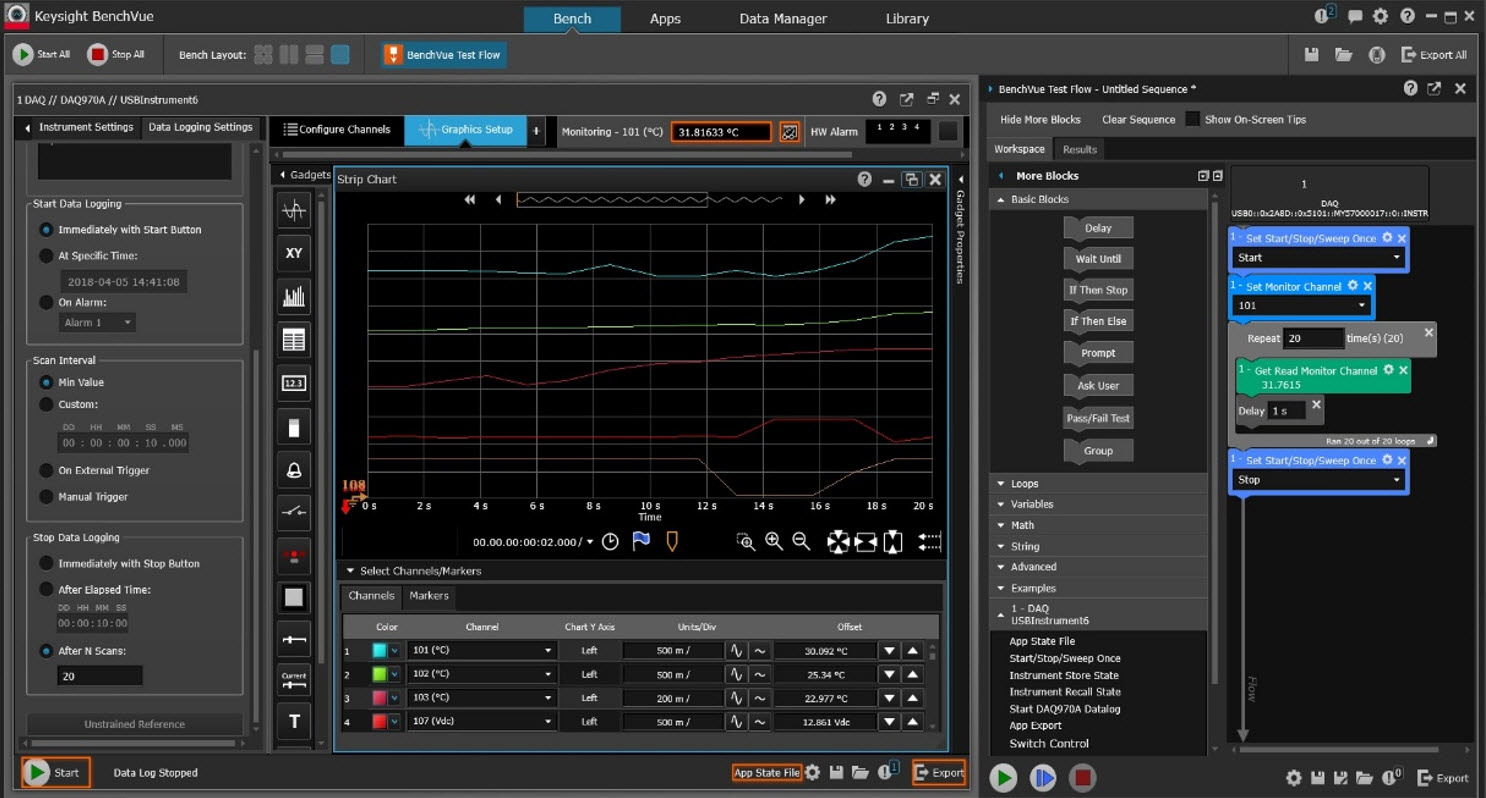Screen dimensions: 1486x798
Task: Open the Markers tab
Action: (x=428, y=596)
